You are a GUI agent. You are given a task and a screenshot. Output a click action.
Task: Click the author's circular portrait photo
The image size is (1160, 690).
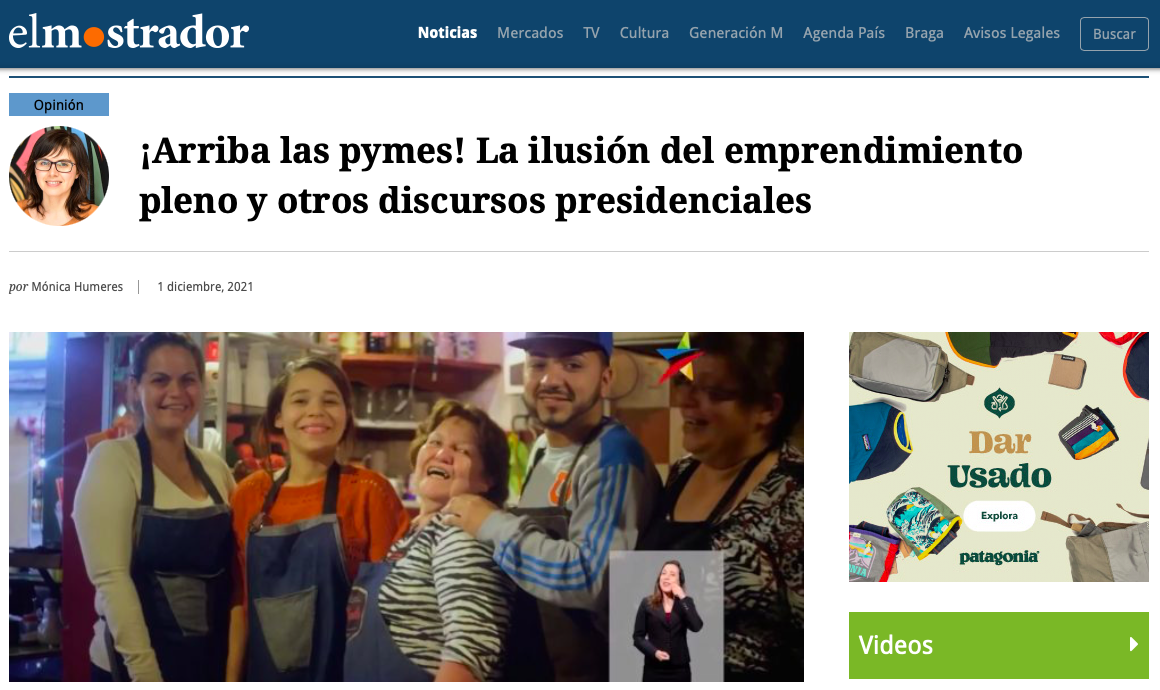coord(59,176)
